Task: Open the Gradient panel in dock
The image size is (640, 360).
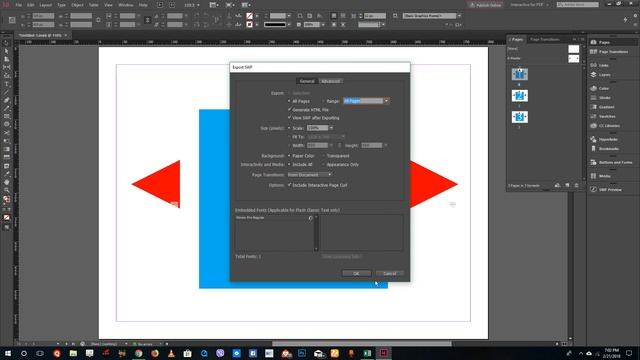Action: pyautogui.click(x=602, y=107)
